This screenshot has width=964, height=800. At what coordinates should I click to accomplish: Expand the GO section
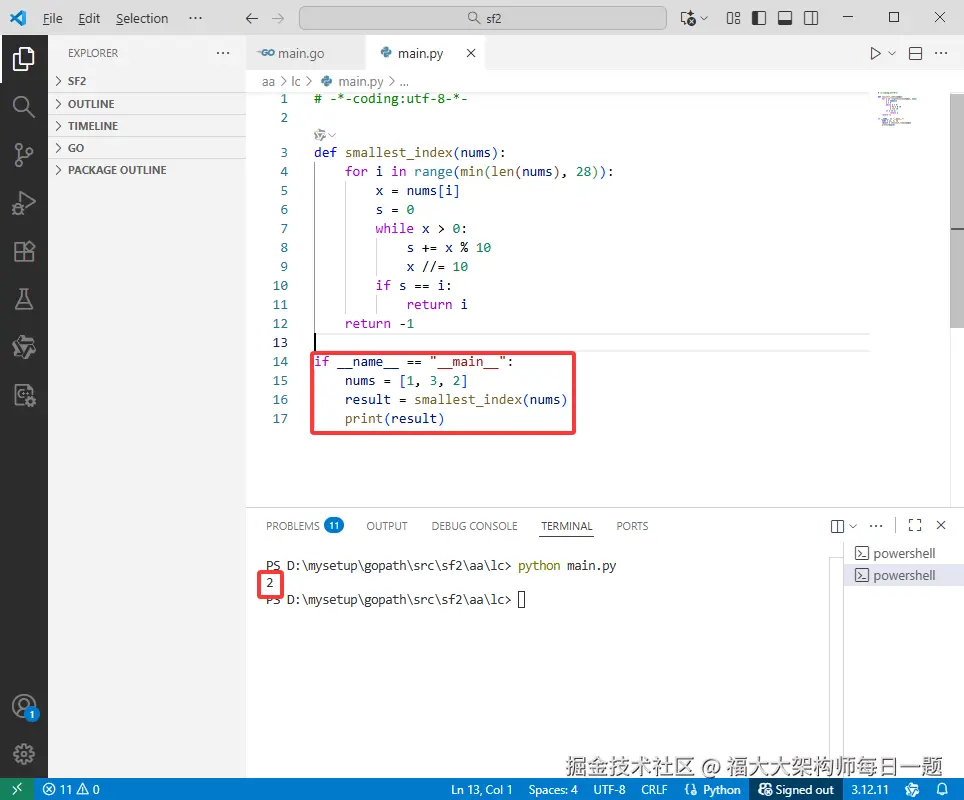point(147,148)
